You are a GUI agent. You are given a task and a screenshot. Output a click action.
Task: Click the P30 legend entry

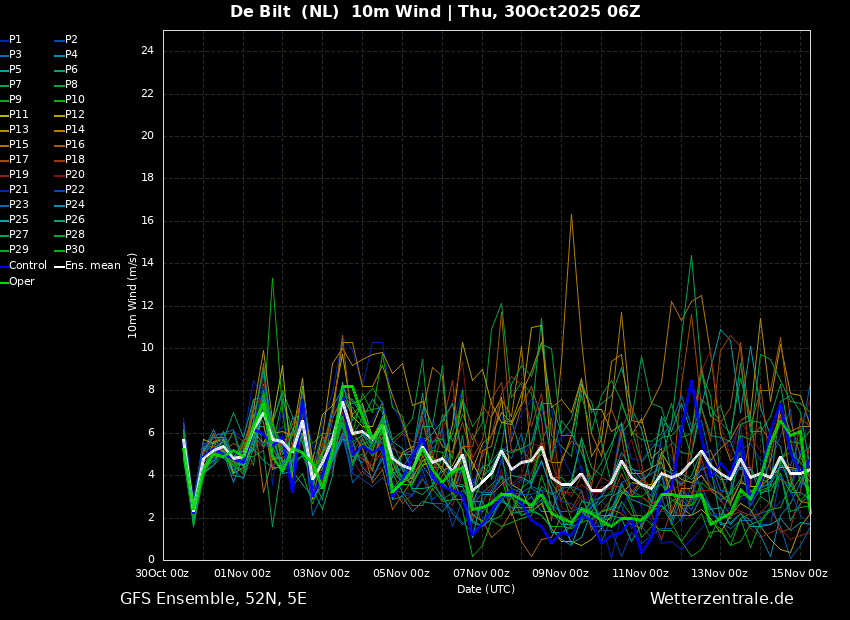(x=70, y=250)
